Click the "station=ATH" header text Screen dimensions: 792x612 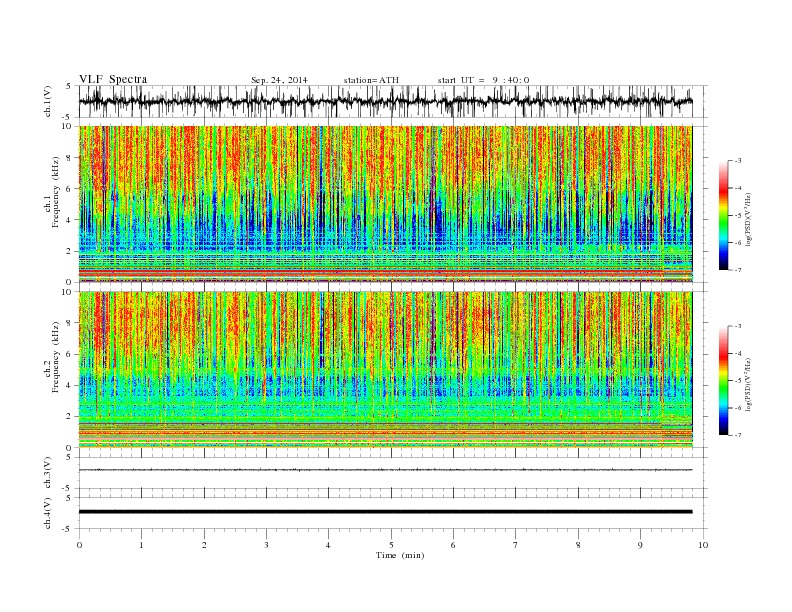pyautogui.click(x=371, y=80)
